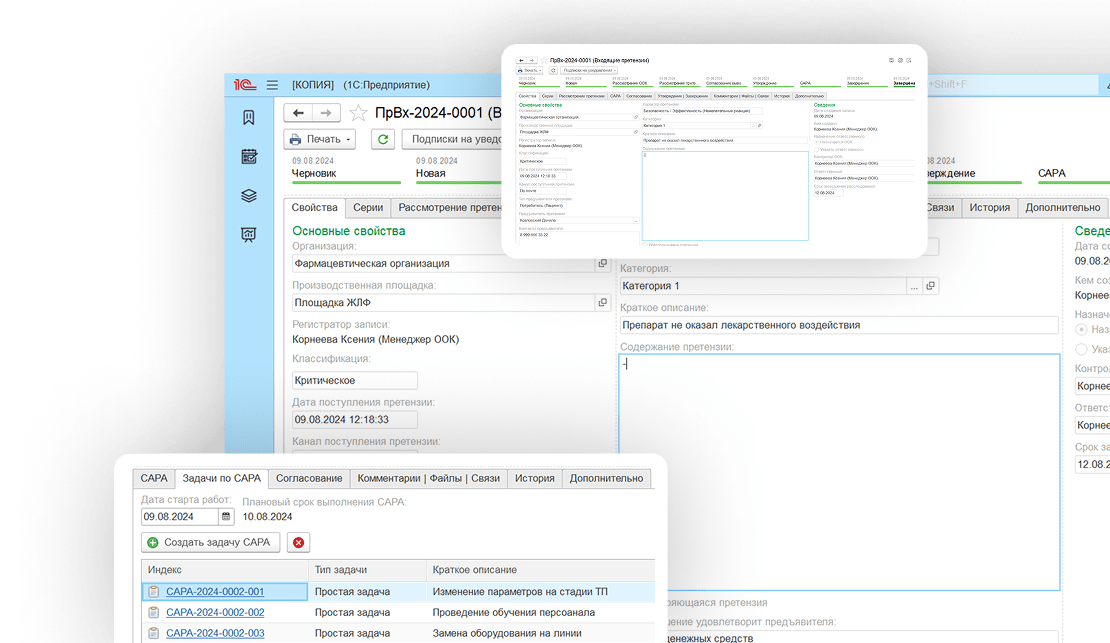Image resolution: width=1110 pixels, height=643 pixels.
Task: Click 12.08 date field under Срок
Action: (x=1092, y=465)
